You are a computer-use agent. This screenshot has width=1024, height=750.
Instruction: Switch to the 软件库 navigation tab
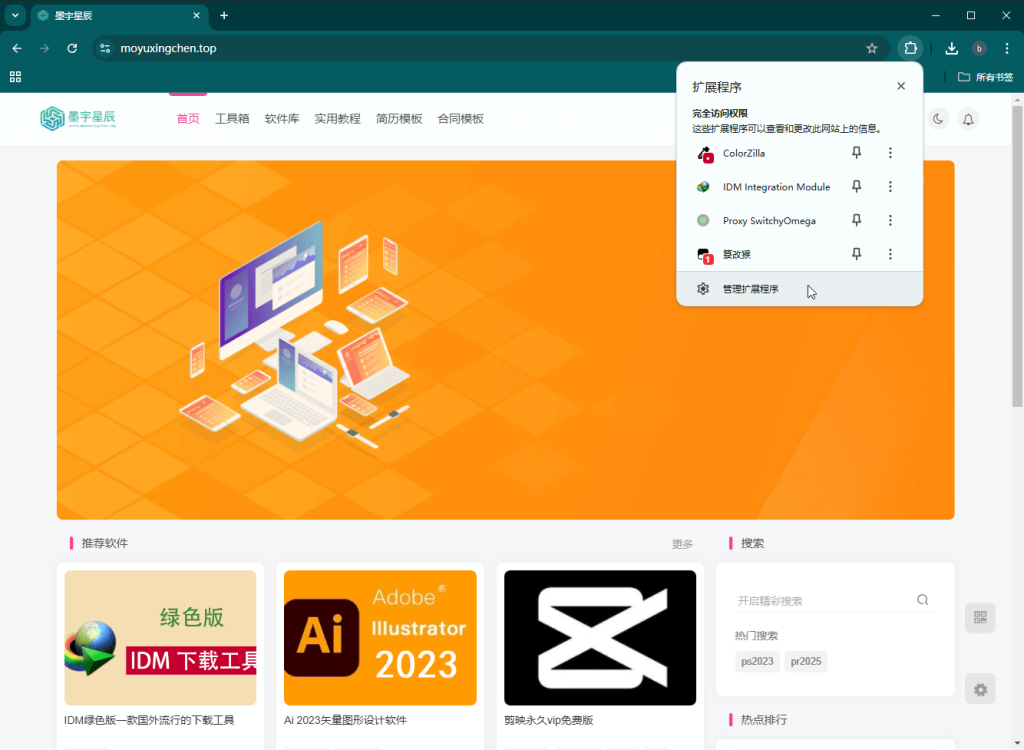pyautogui.click(x=282, y=118)
